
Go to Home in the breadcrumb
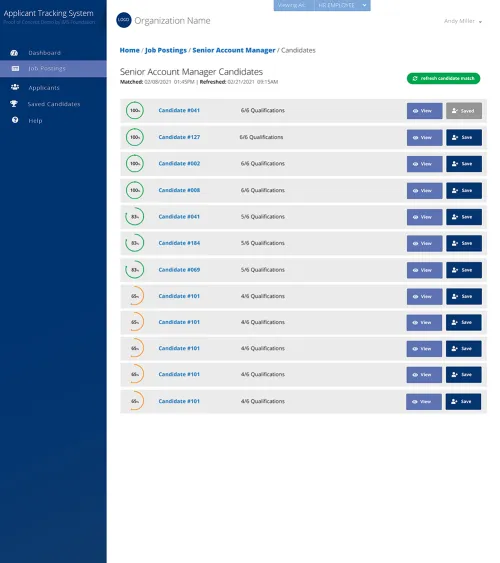tap(130, 50)
